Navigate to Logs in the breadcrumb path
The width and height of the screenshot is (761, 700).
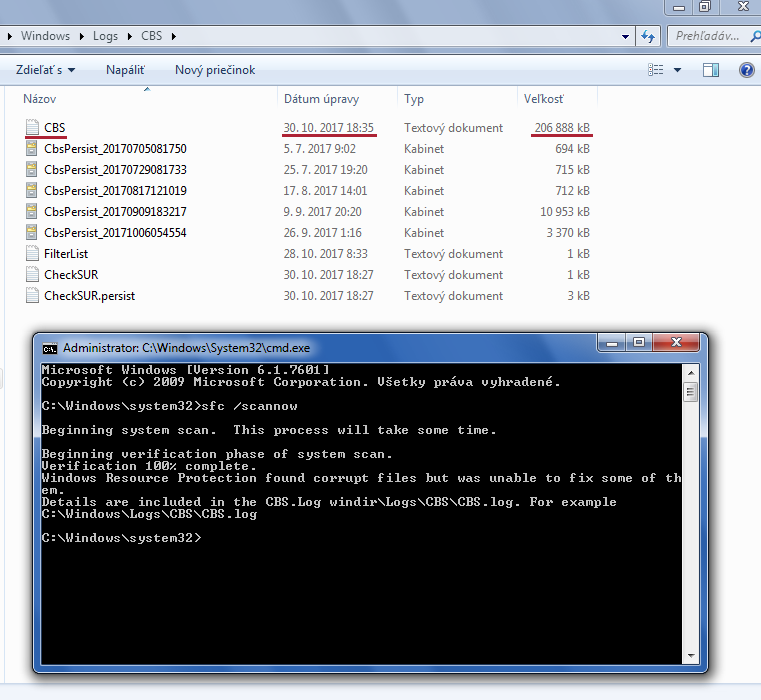tap(105, 36)
